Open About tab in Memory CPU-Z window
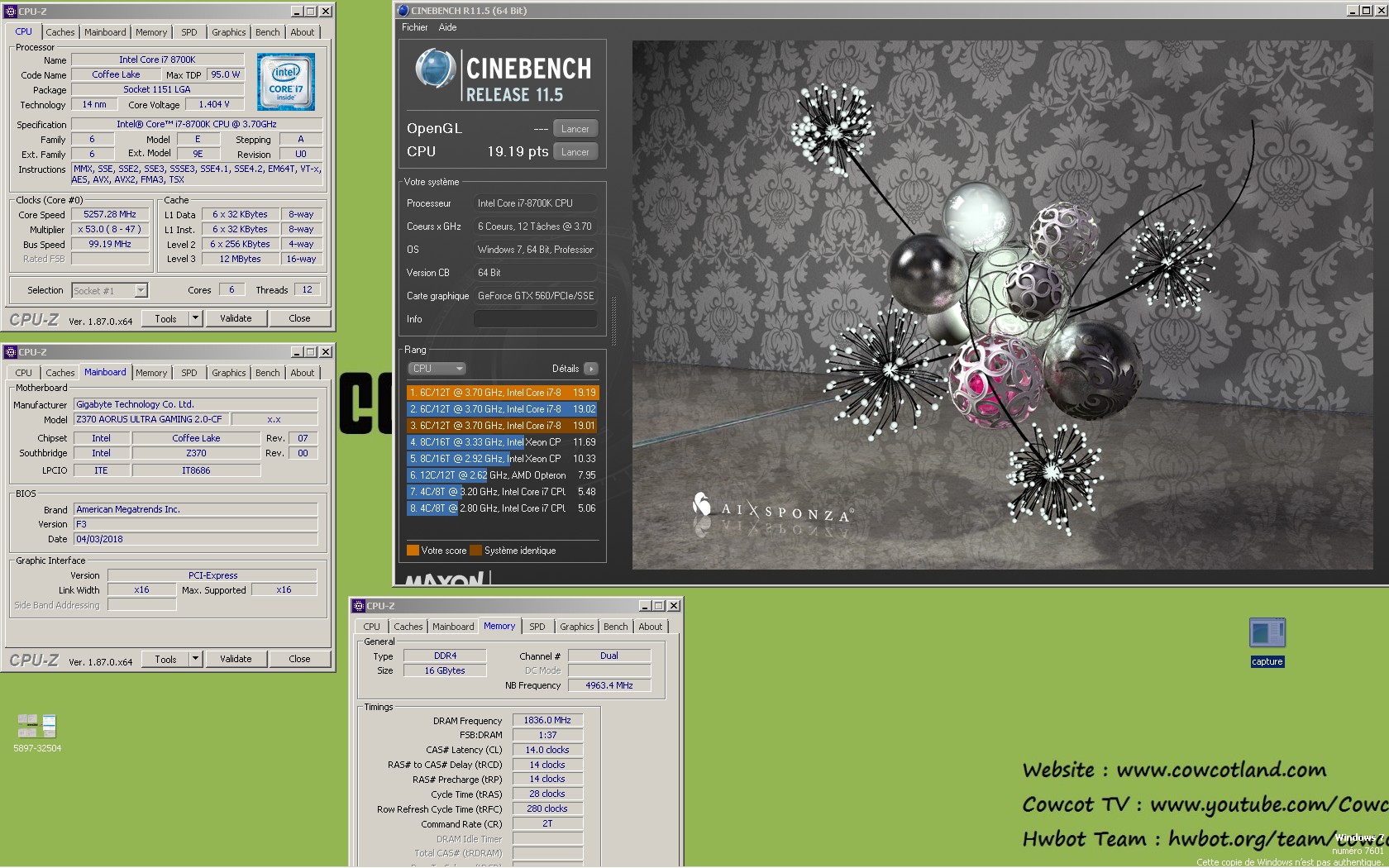This screenshot has width=1389, height=868. click(650, 627)
